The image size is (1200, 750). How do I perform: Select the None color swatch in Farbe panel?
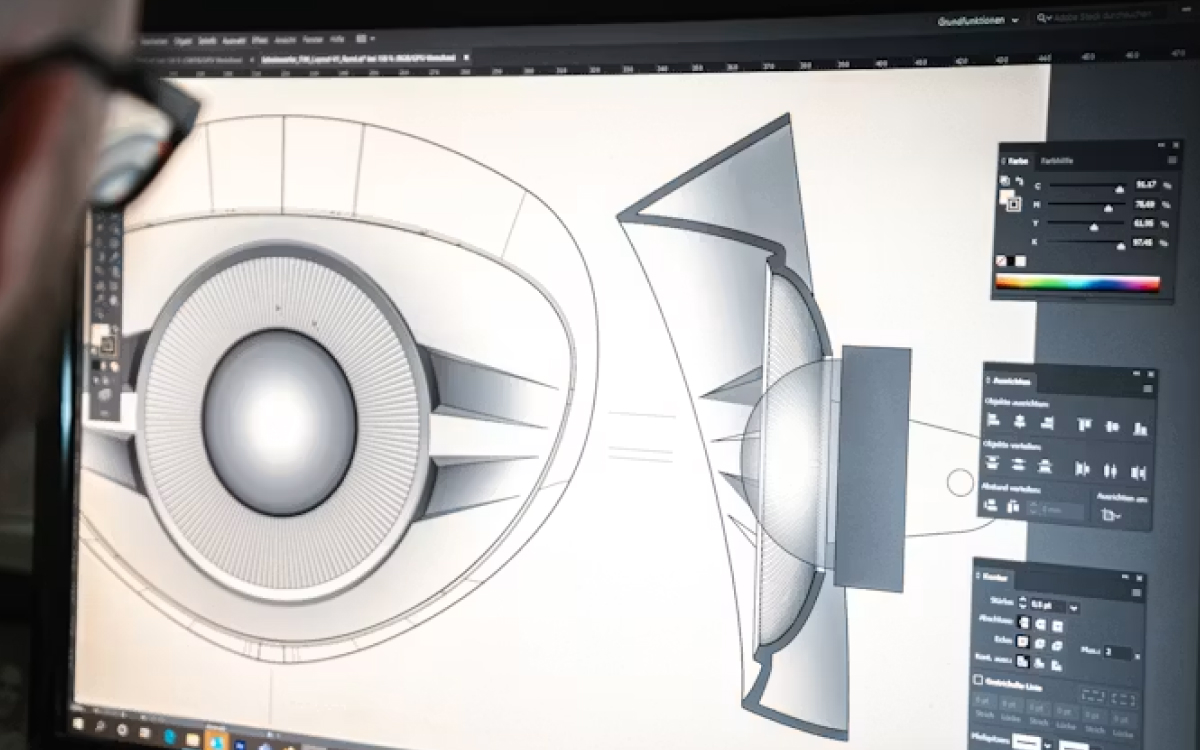click(x=1001, y=260)
